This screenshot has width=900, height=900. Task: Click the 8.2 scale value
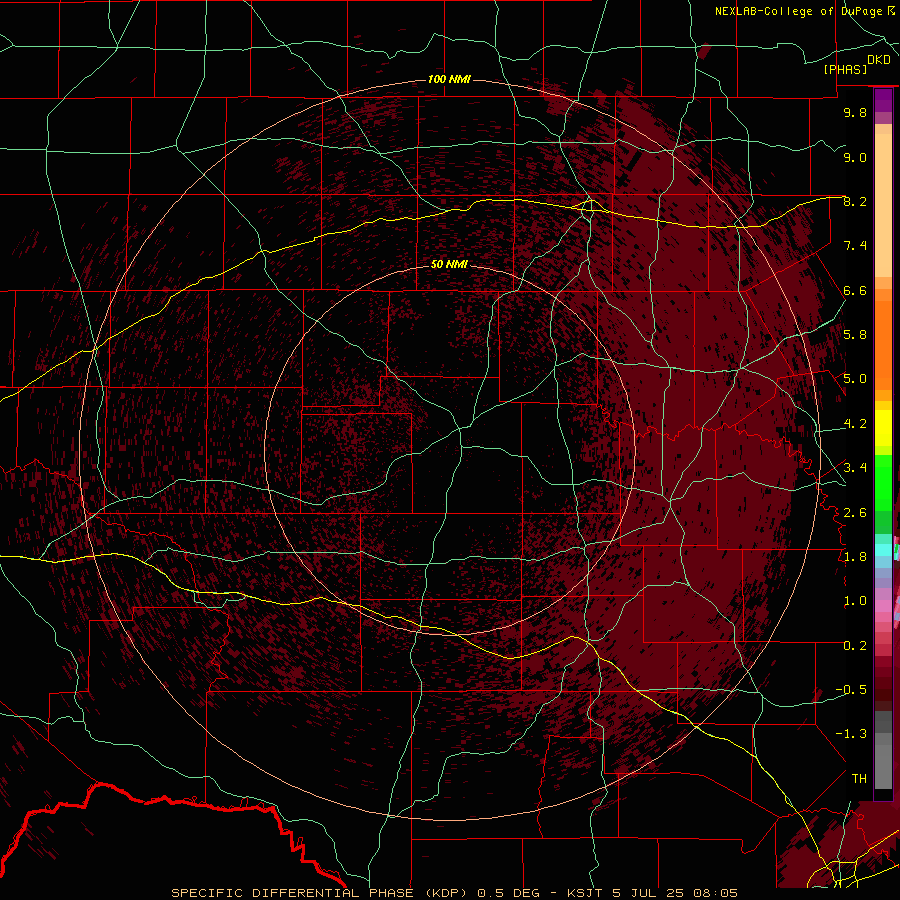click(855, 201)
